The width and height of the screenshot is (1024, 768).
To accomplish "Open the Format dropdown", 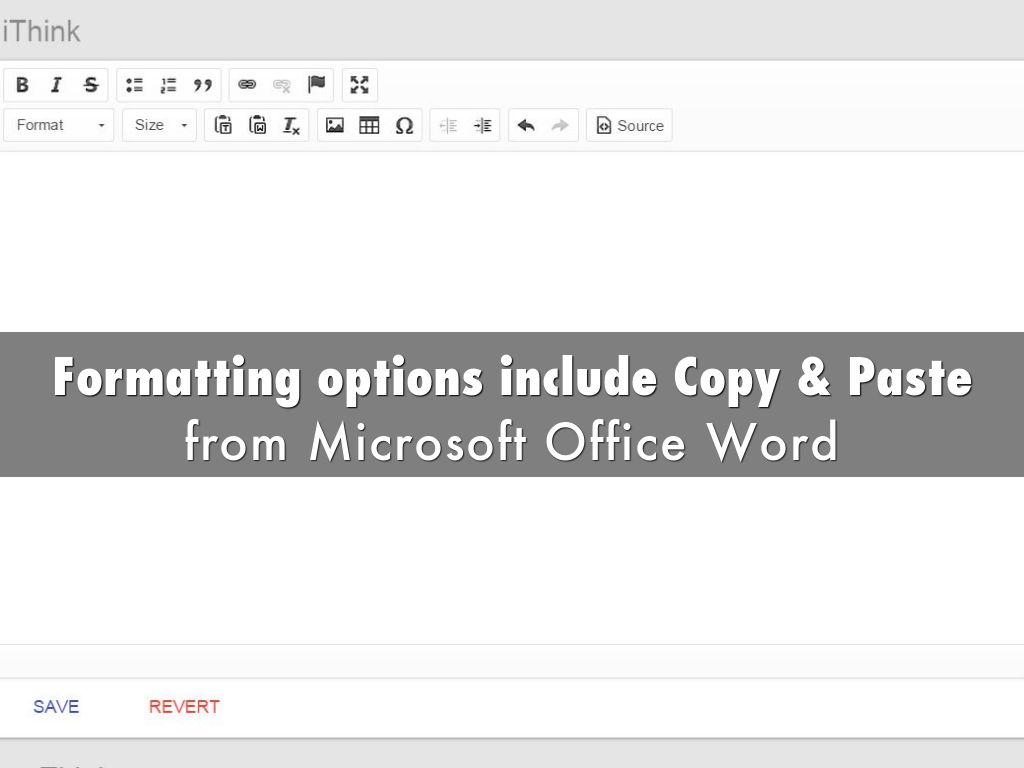I will 59,125.
